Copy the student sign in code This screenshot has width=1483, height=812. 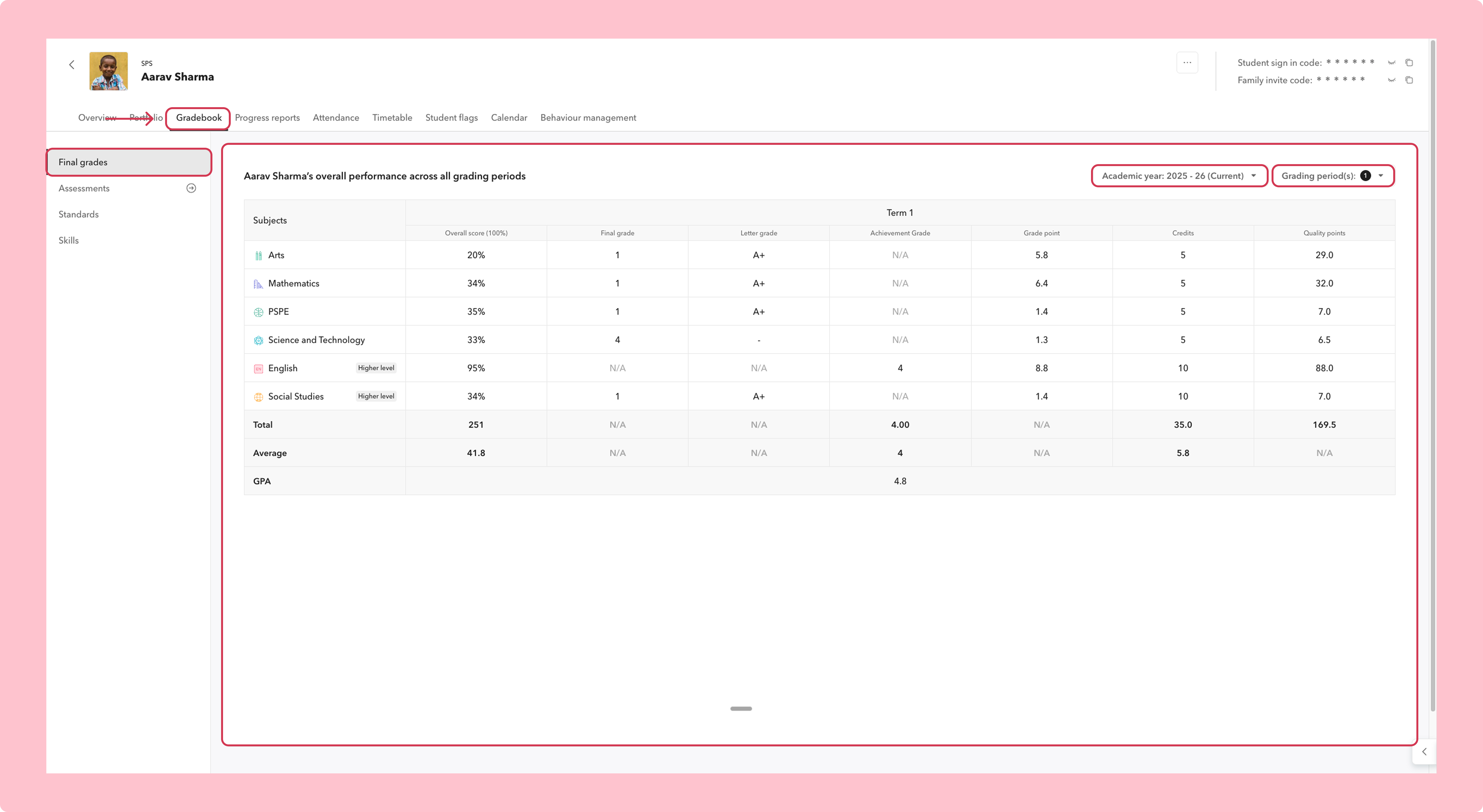click(x=1409, y=63)
